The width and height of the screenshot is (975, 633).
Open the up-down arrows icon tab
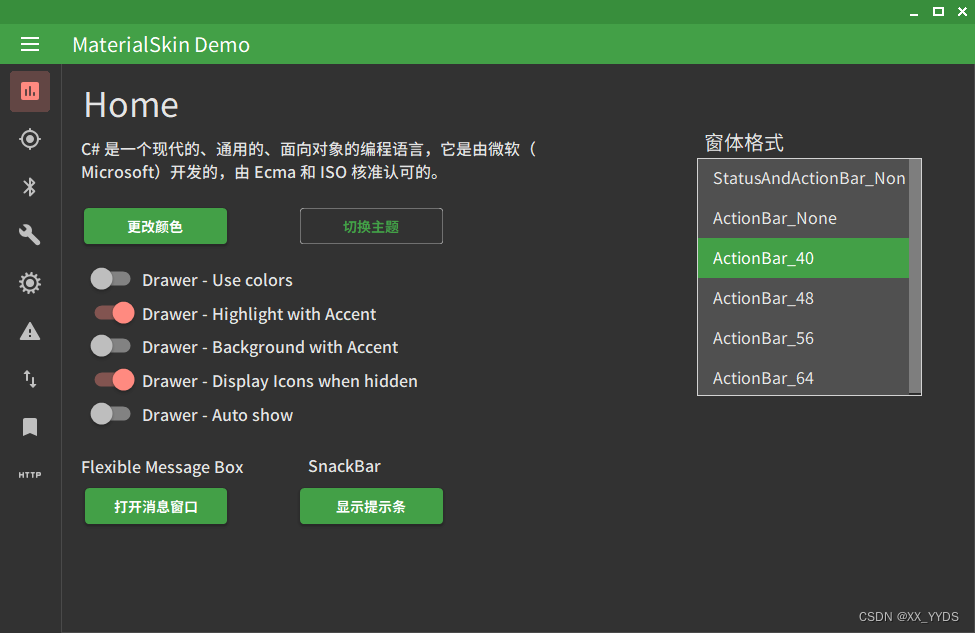coord(30,379)
